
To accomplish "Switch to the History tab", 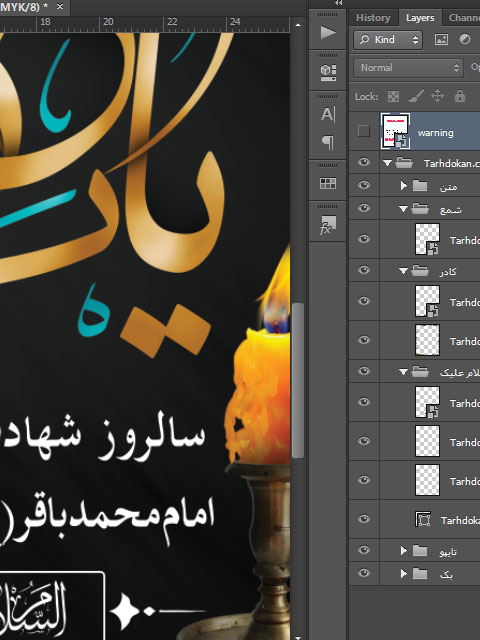I will [373, 18].
